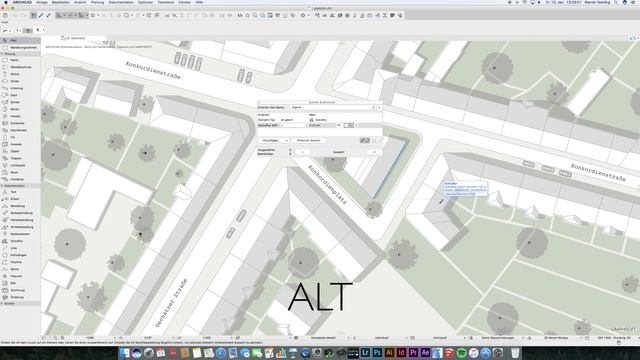
Task: Select the Stütze tool
Action: click(x=20, y=74)
